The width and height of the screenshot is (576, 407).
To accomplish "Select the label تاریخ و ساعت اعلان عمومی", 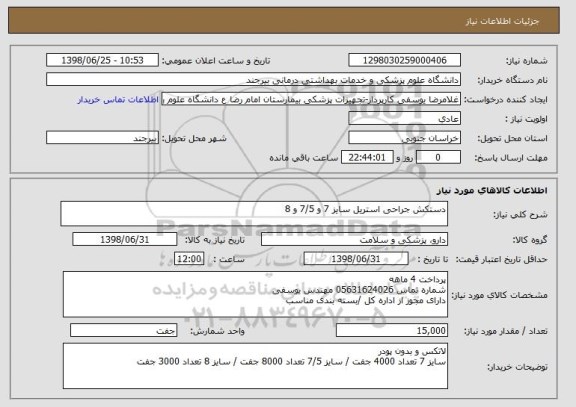I will pos(216,61).
